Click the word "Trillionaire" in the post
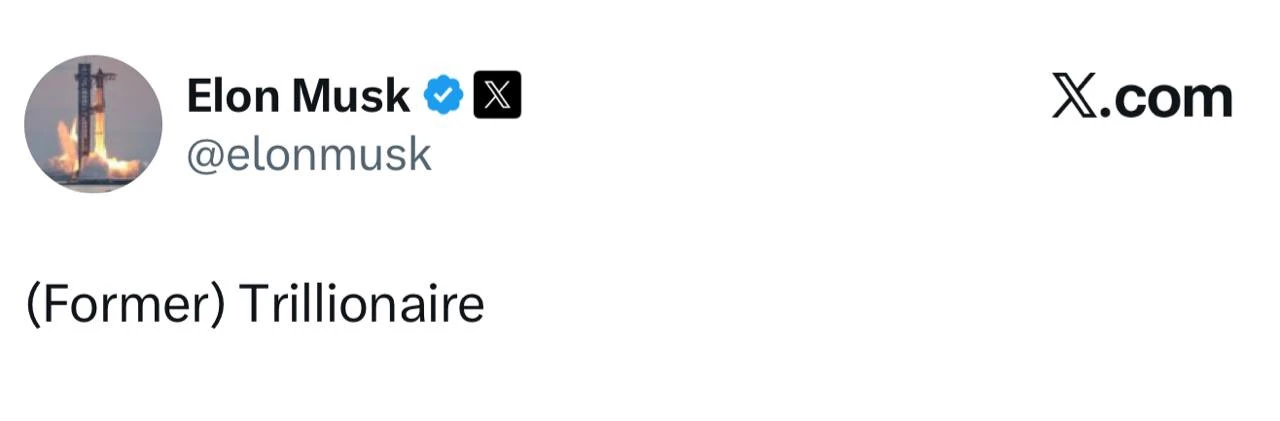The height and width of the screenshot is (421, 1280). (363, 304)
